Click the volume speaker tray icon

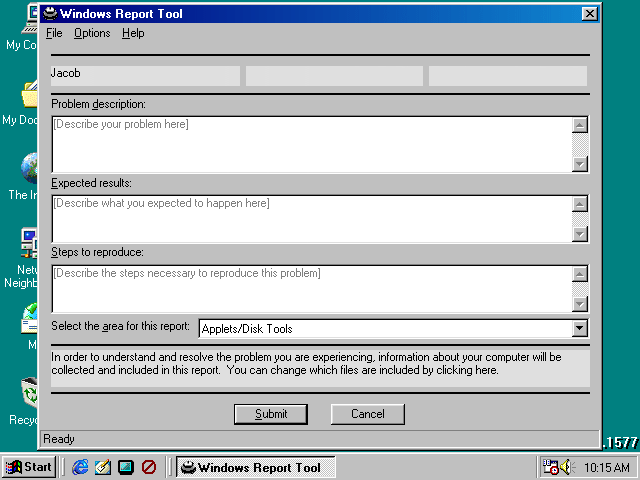567,467
